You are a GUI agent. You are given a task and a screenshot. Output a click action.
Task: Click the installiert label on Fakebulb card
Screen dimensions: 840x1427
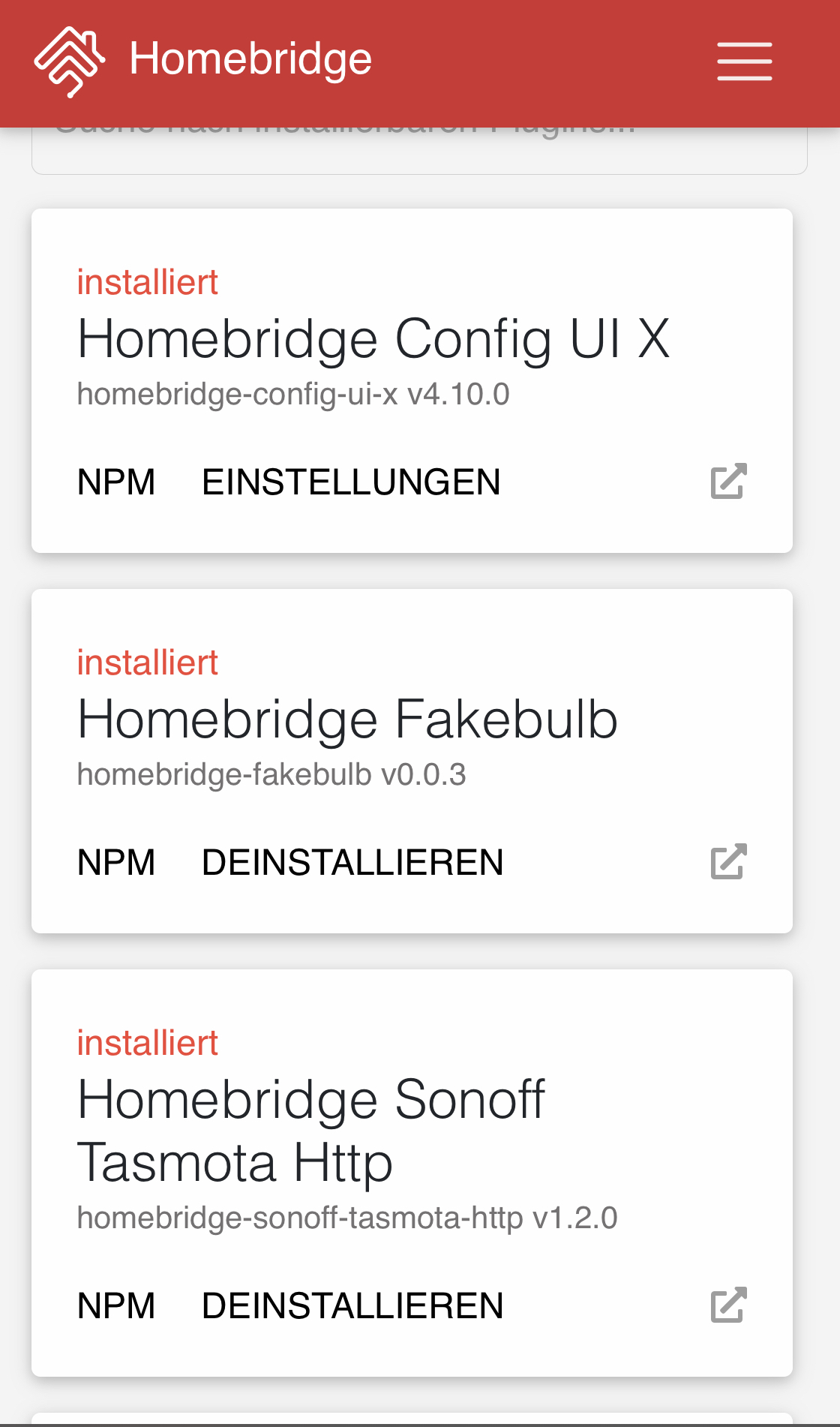pyautogui.click(x=147, y=662)
